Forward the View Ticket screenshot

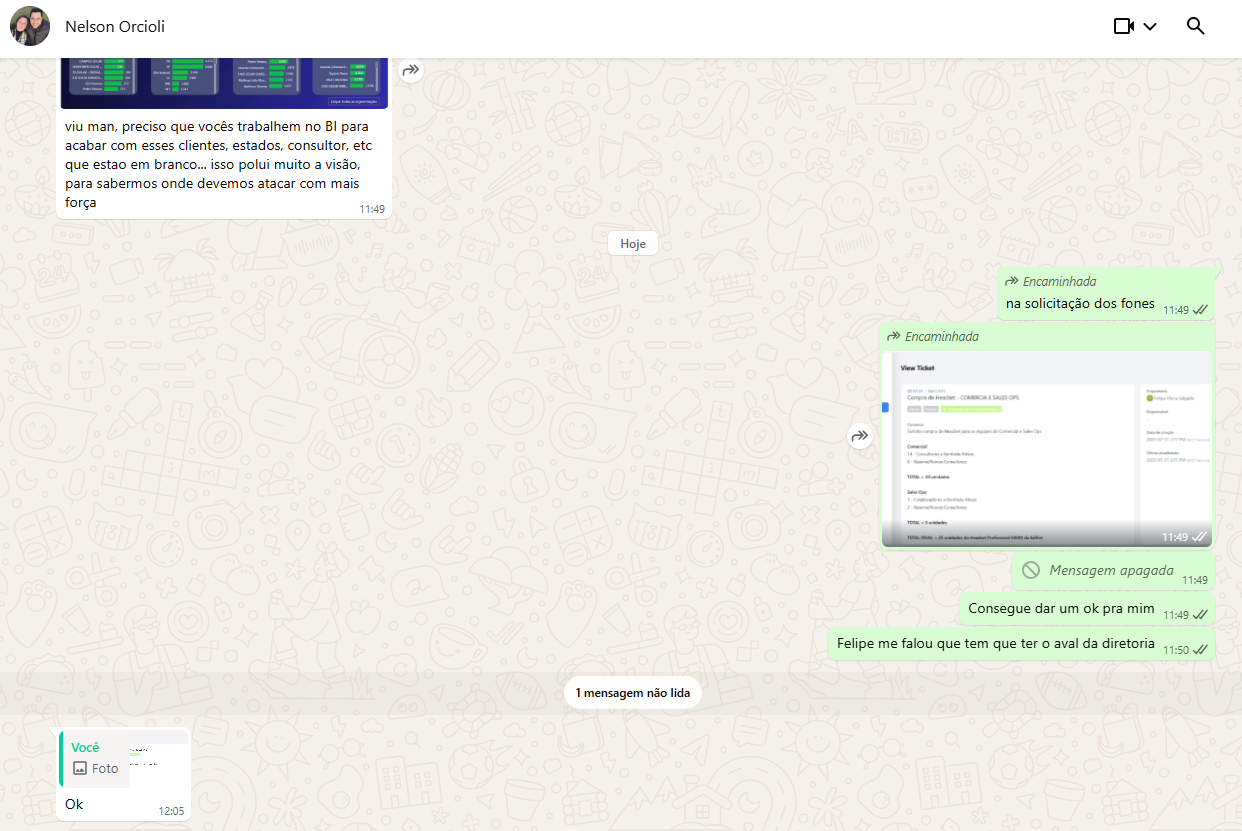coord(860,436)
